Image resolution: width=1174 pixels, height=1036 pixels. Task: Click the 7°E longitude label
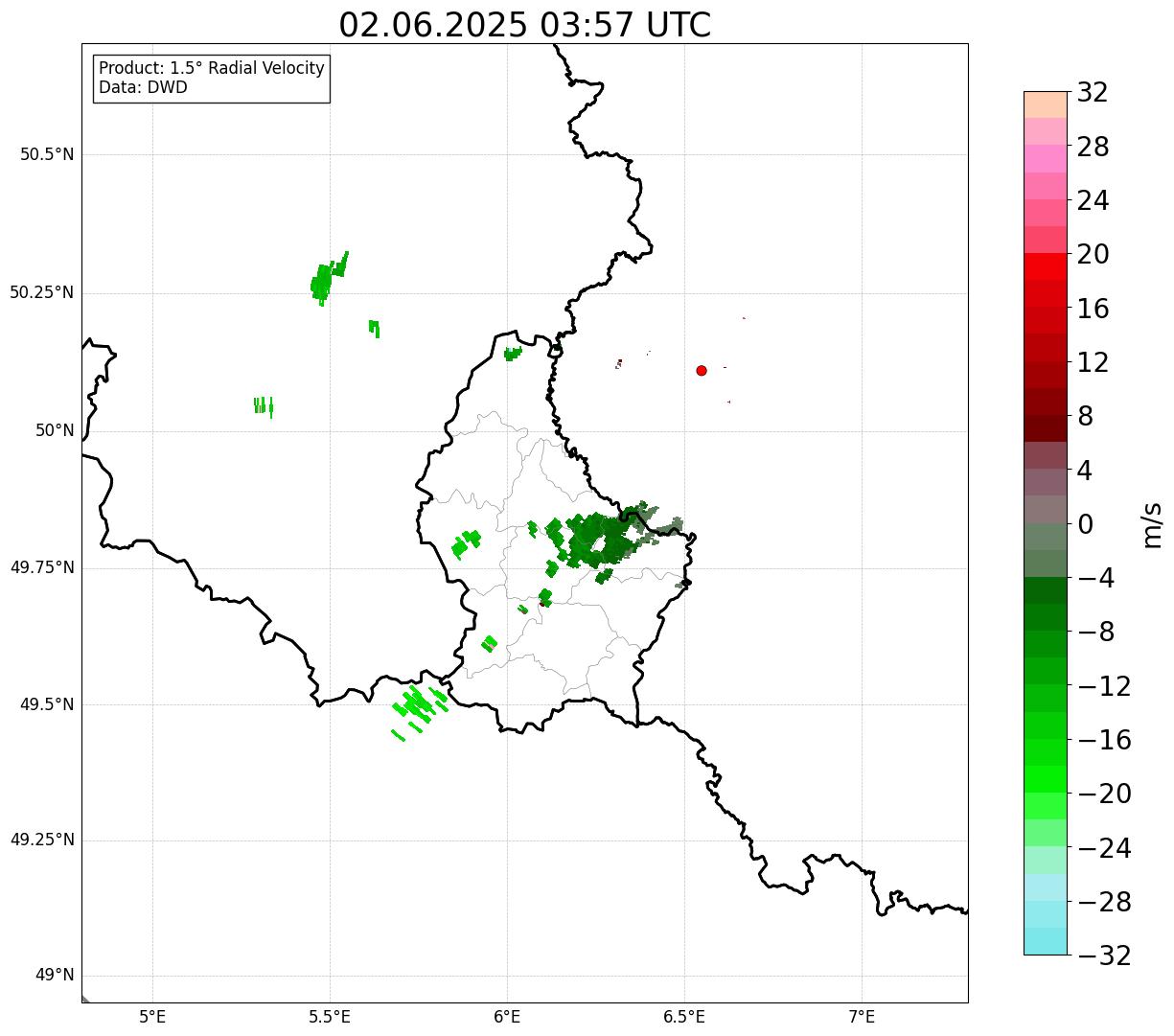pyautogui.click(x=862, y=1017)
